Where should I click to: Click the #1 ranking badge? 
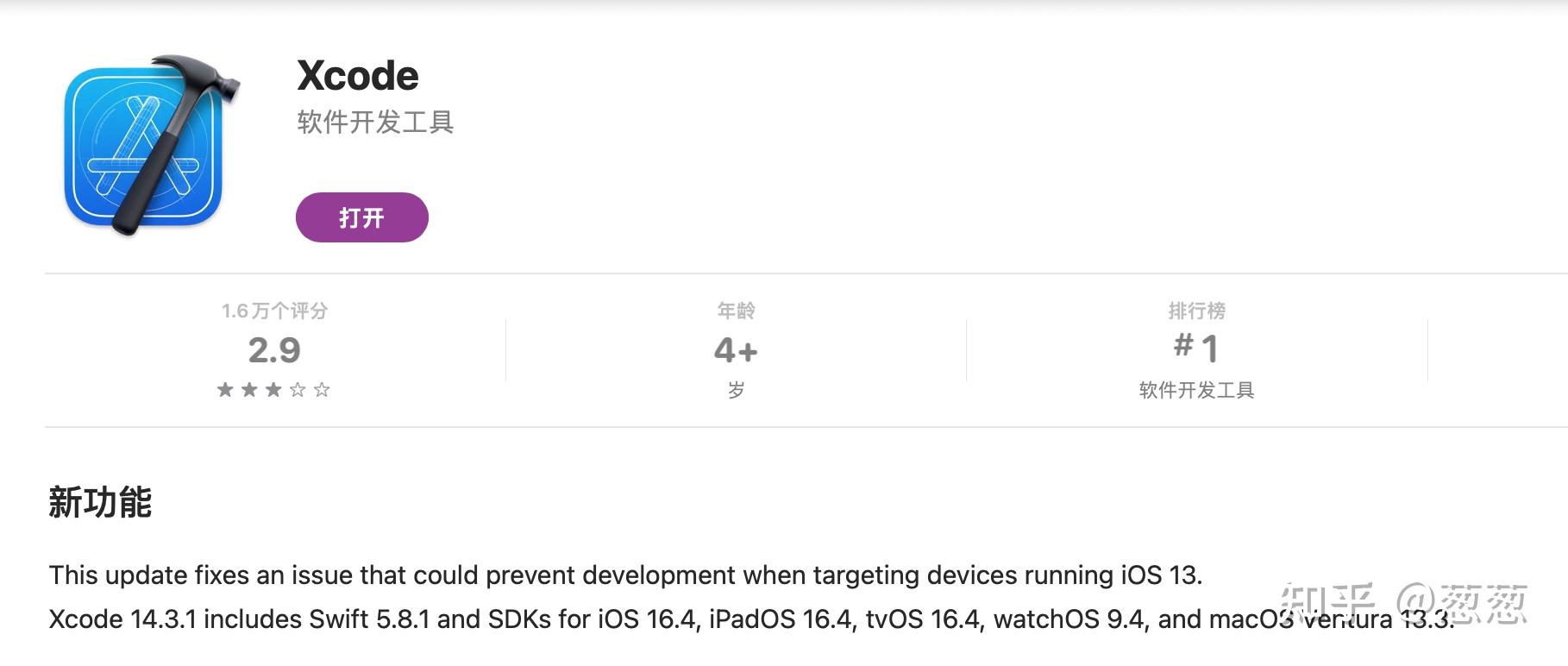(1195, 349)
